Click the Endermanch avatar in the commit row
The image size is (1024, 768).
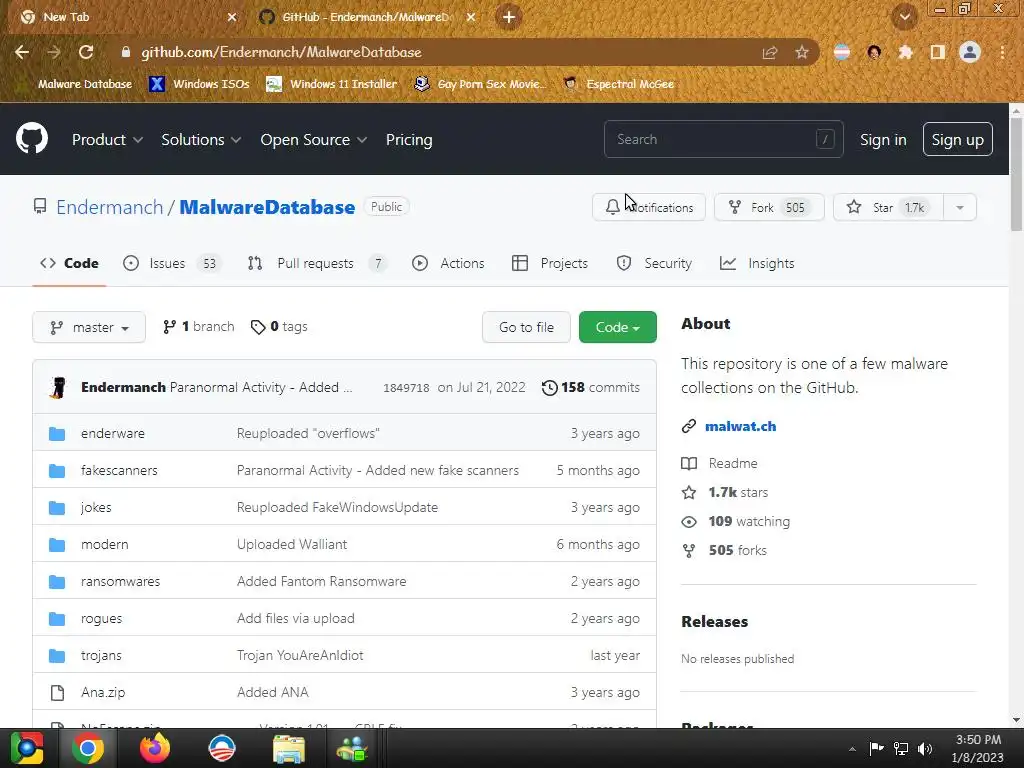(58, 387)
